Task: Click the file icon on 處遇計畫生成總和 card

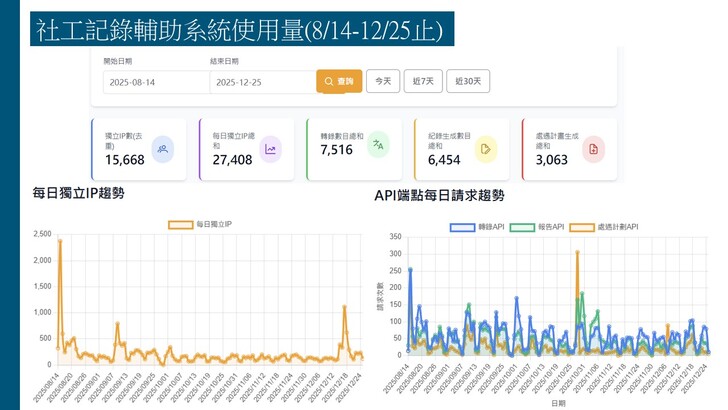Action: point(593,149)
